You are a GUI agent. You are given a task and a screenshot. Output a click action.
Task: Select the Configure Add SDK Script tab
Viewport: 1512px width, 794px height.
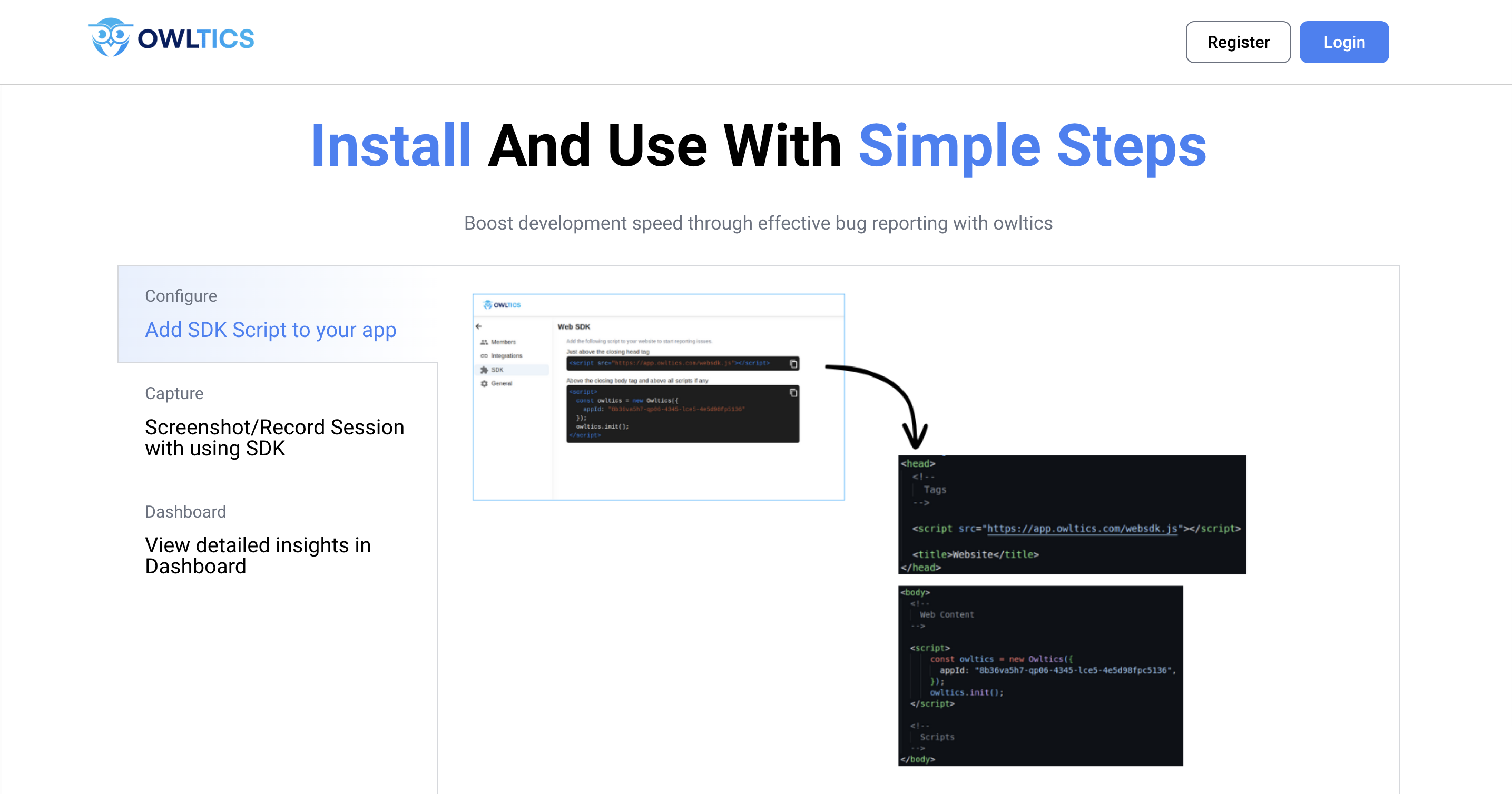[278, 314]
